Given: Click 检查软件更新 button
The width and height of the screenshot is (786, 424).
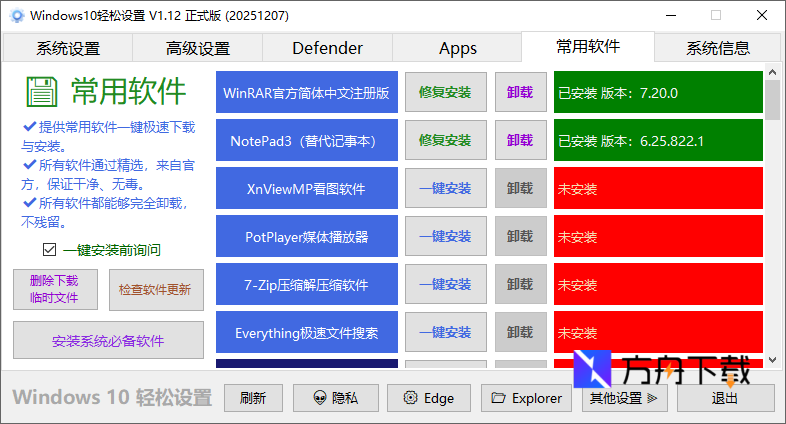Looking at the screenshot, I should click(x=156, y=290).
